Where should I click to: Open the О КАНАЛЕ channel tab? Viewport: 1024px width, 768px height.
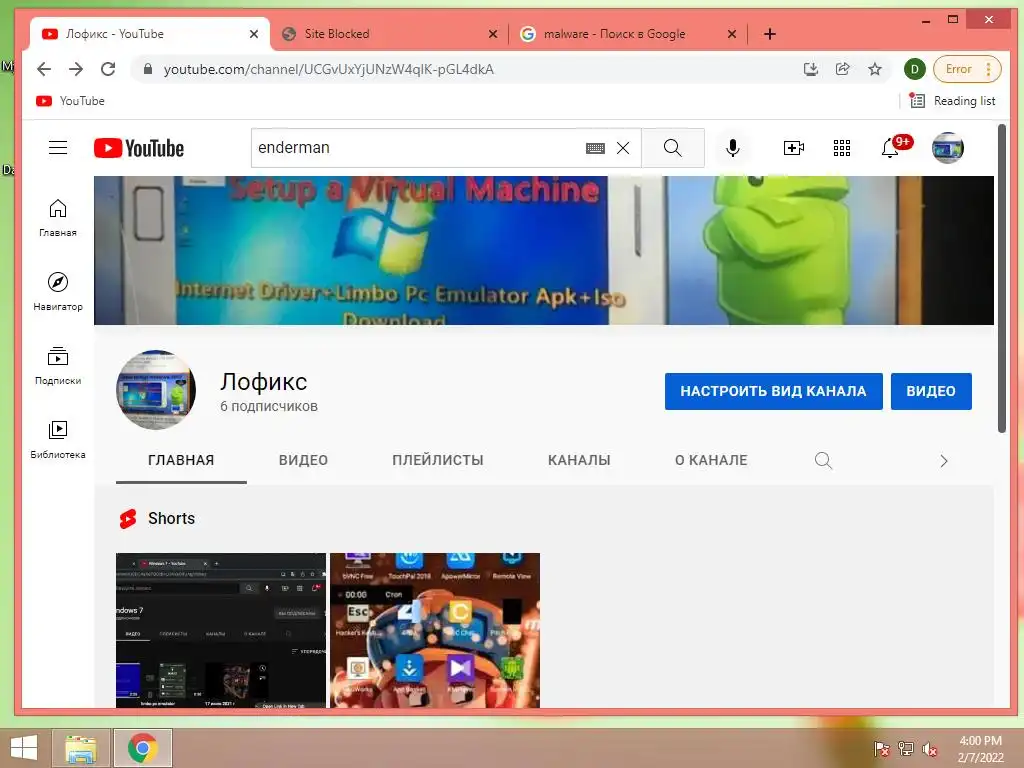(711, 460)
